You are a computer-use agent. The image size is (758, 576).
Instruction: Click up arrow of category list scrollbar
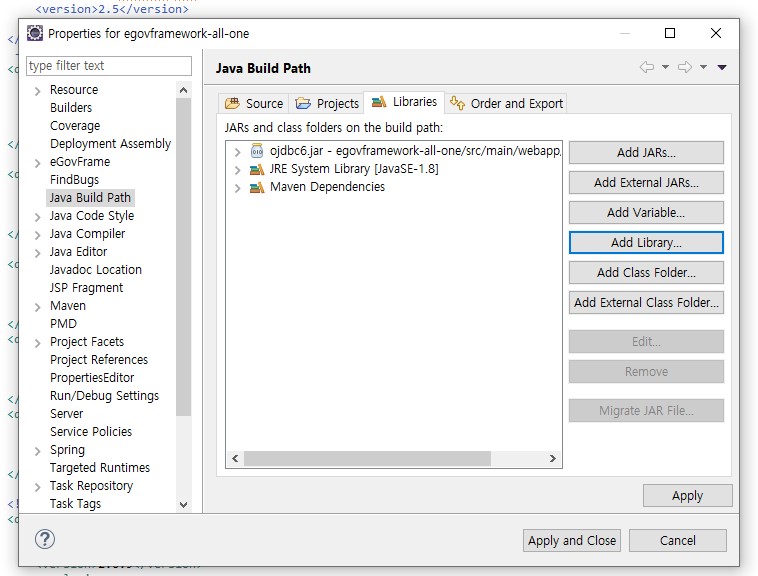tap(183, 90)
